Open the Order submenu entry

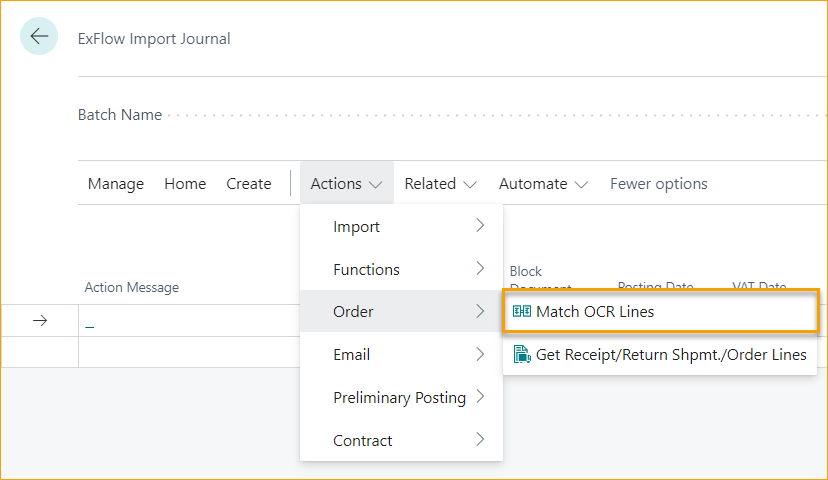click(x=401, y=311)
